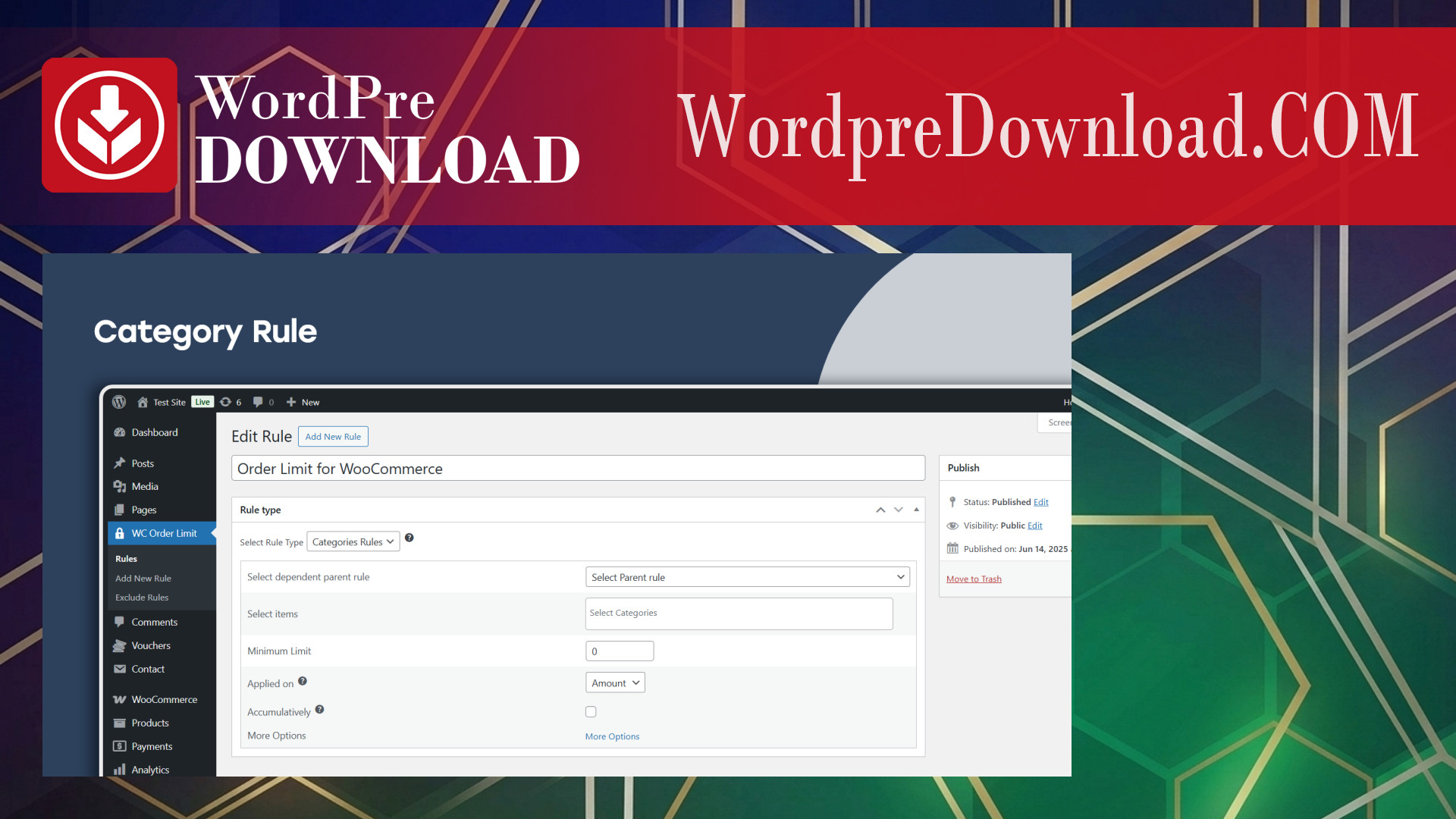1456x819 pixels.
Task: Open Add New Rule submenu item
Action: [x=143, y=578]
